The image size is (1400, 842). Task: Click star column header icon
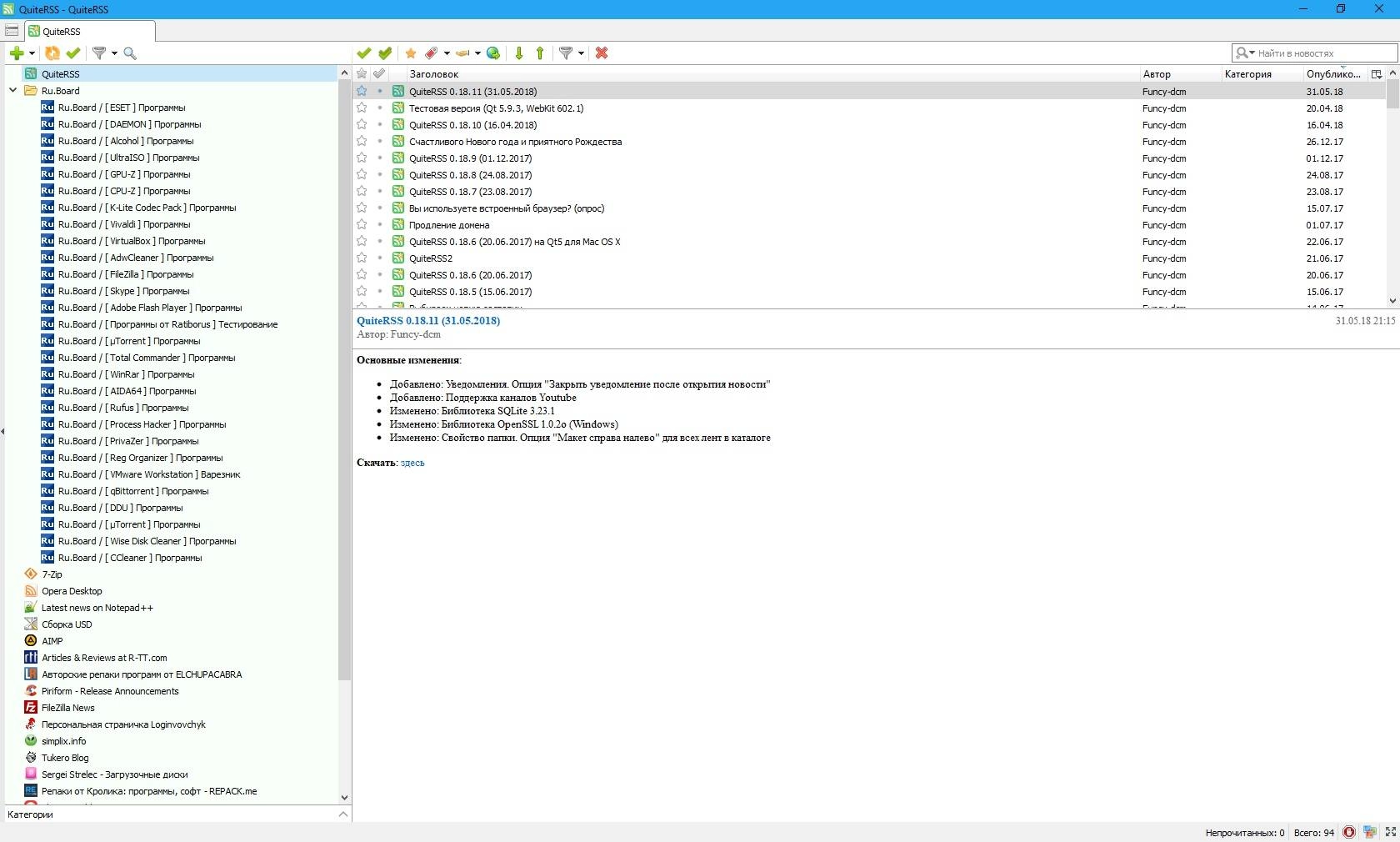point(362,74)
